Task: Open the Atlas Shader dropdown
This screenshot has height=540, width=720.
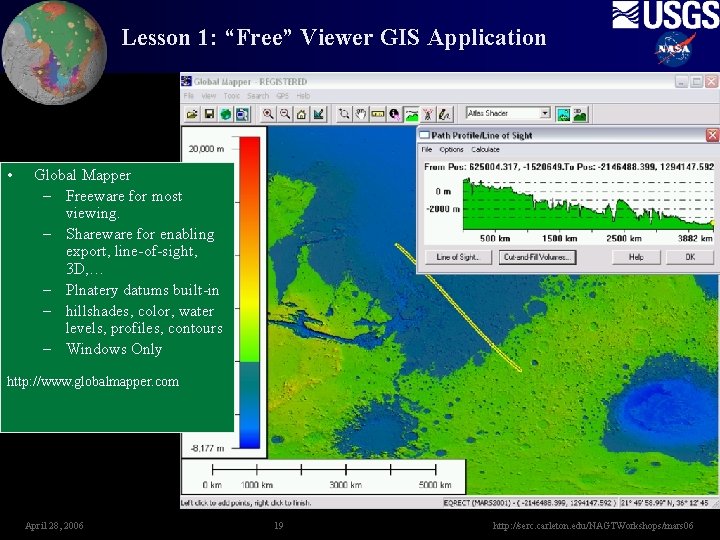Action: 545,112
